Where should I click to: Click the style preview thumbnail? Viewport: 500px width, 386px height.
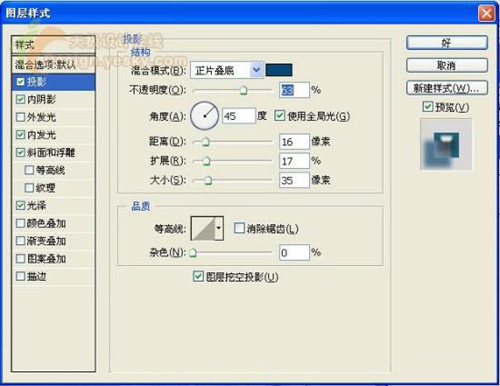click(446, 145)
